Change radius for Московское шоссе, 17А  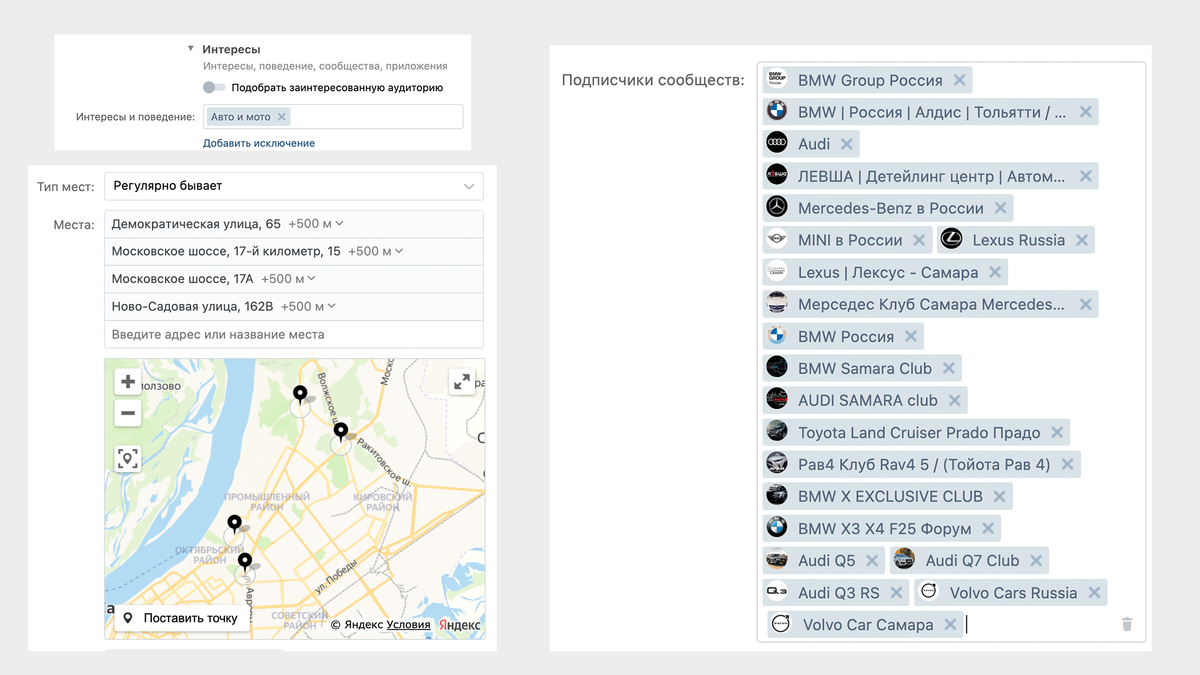pyautogui.click(x=288, y=279)
